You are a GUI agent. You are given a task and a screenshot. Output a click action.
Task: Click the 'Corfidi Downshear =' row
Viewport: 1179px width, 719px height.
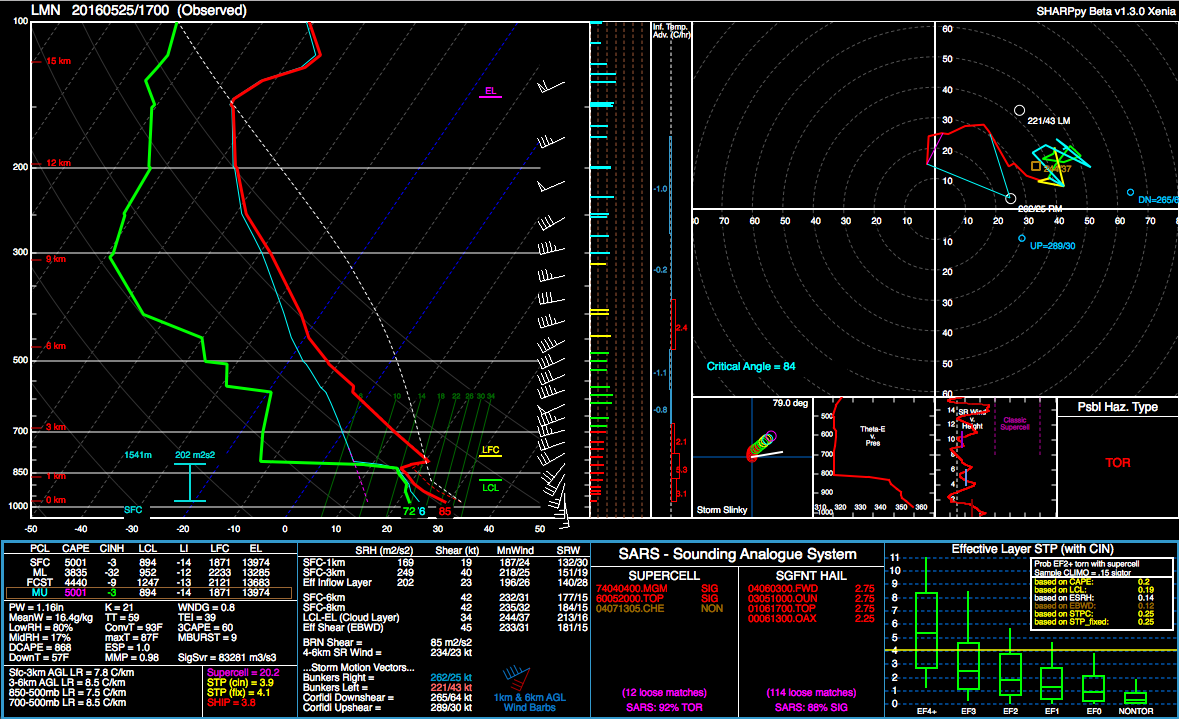click(387, 697)
